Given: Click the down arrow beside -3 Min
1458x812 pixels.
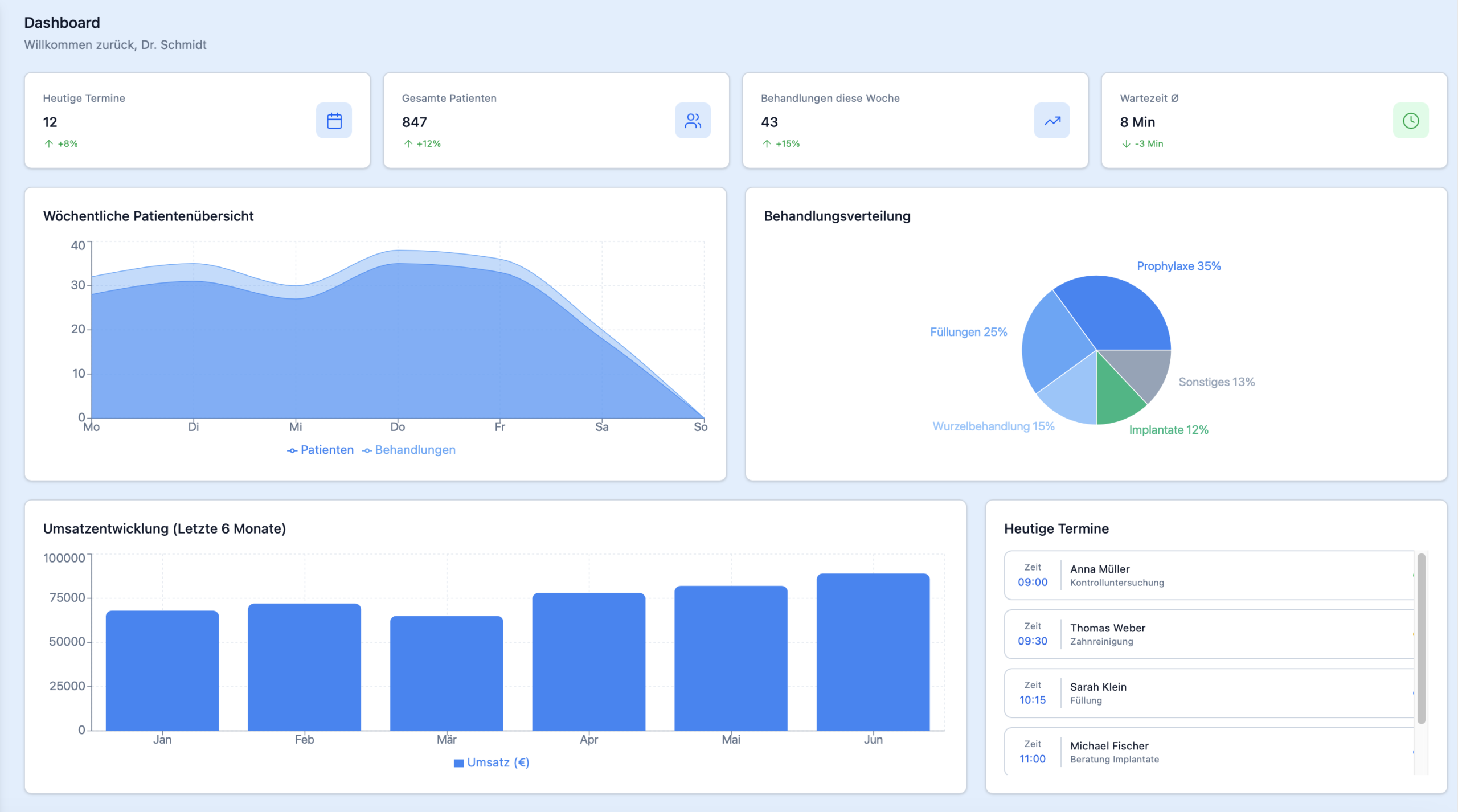Looking at the screenshot, I should coord(1126,144).
